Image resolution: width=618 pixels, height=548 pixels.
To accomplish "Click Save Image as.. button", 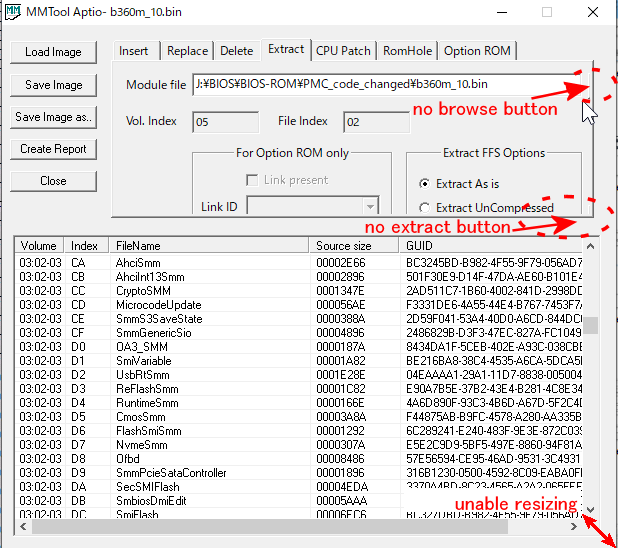I will point(53,117).
